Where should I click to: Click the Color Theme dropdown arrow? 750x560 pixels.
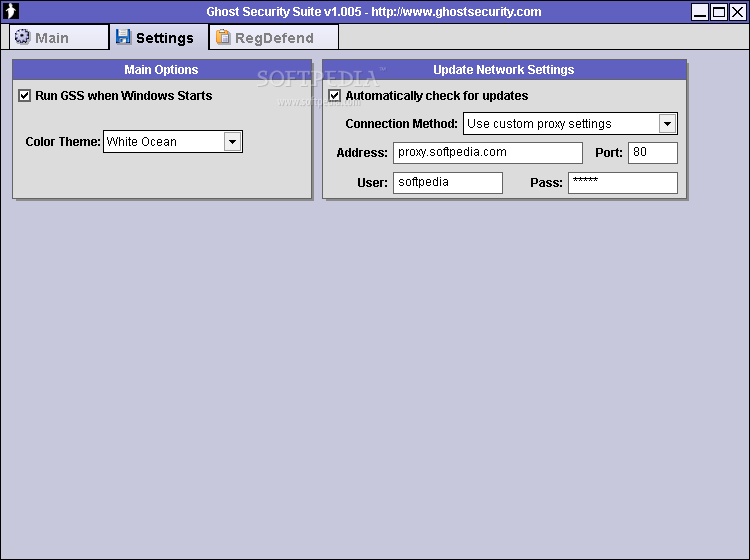[232, 142]
